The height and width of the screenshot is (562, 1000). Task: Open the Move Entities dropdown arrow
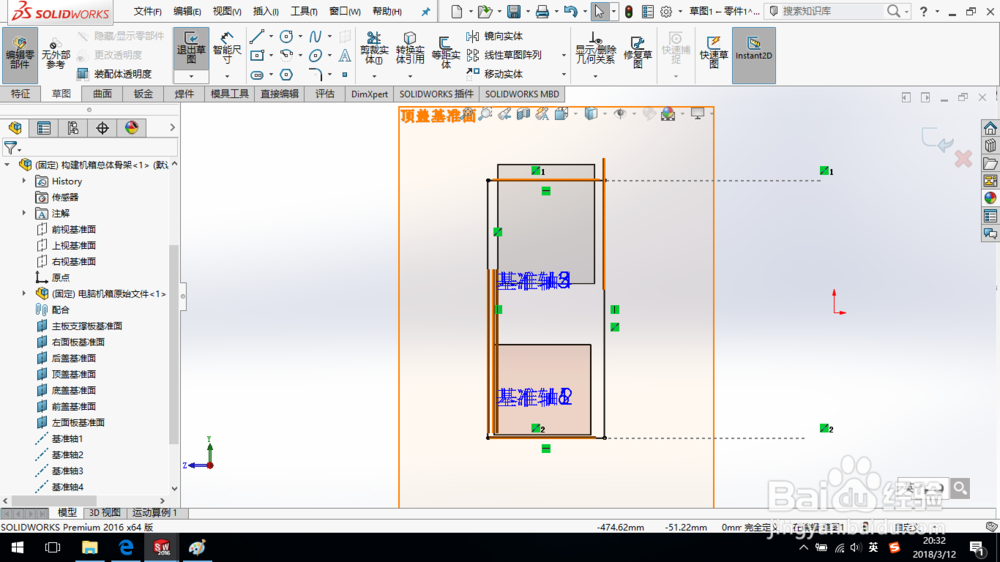pos(563,74)
